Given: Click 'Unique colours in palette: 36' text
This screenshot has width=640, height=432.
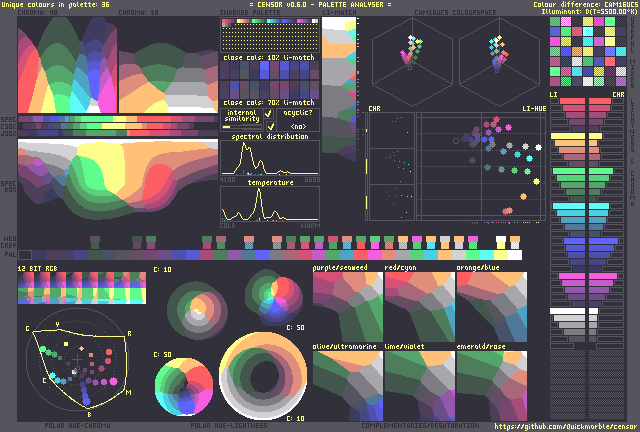Looking at the screenshot, I should click(x=56, y=5).
